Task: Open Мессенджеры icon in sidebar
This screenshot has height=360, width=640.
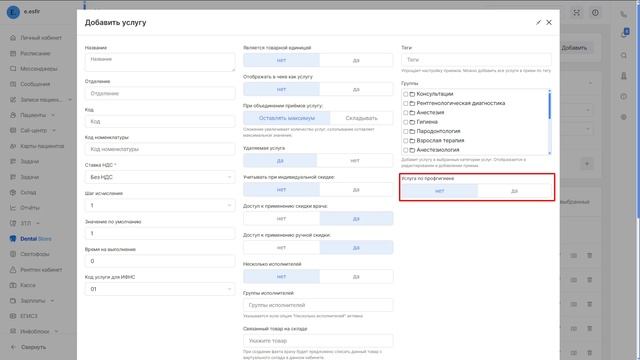Action: pyautogui.click(x=13, y=69)
